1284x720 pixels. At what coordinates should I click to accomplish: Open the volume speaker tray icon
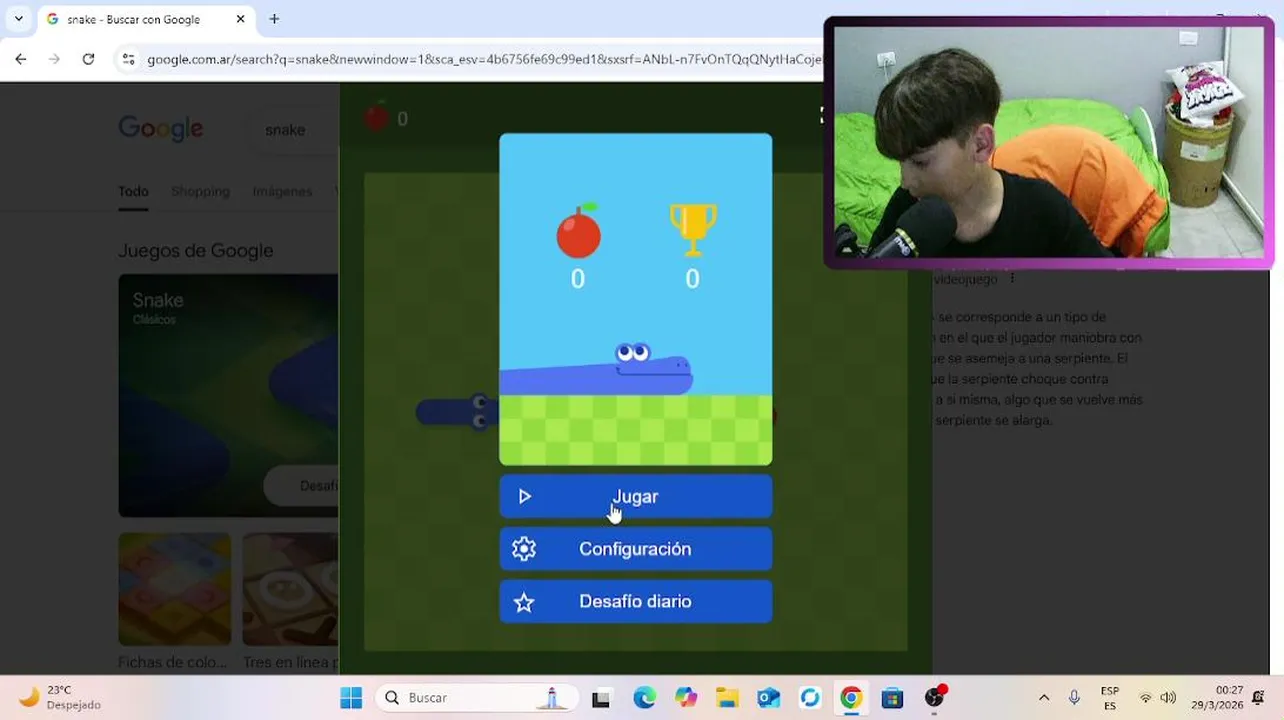(x=1168, y=698)
